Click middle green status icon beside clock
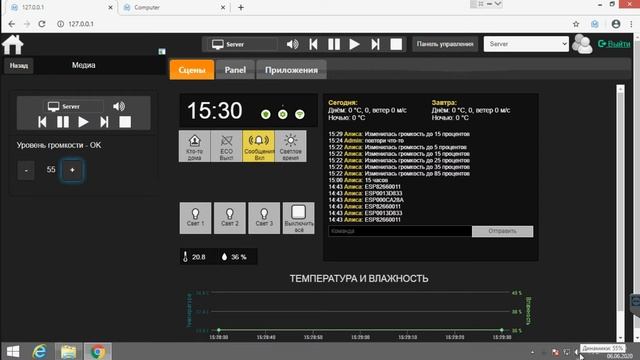This screenshot has width=640, height=360. click(x=282, y=114)
